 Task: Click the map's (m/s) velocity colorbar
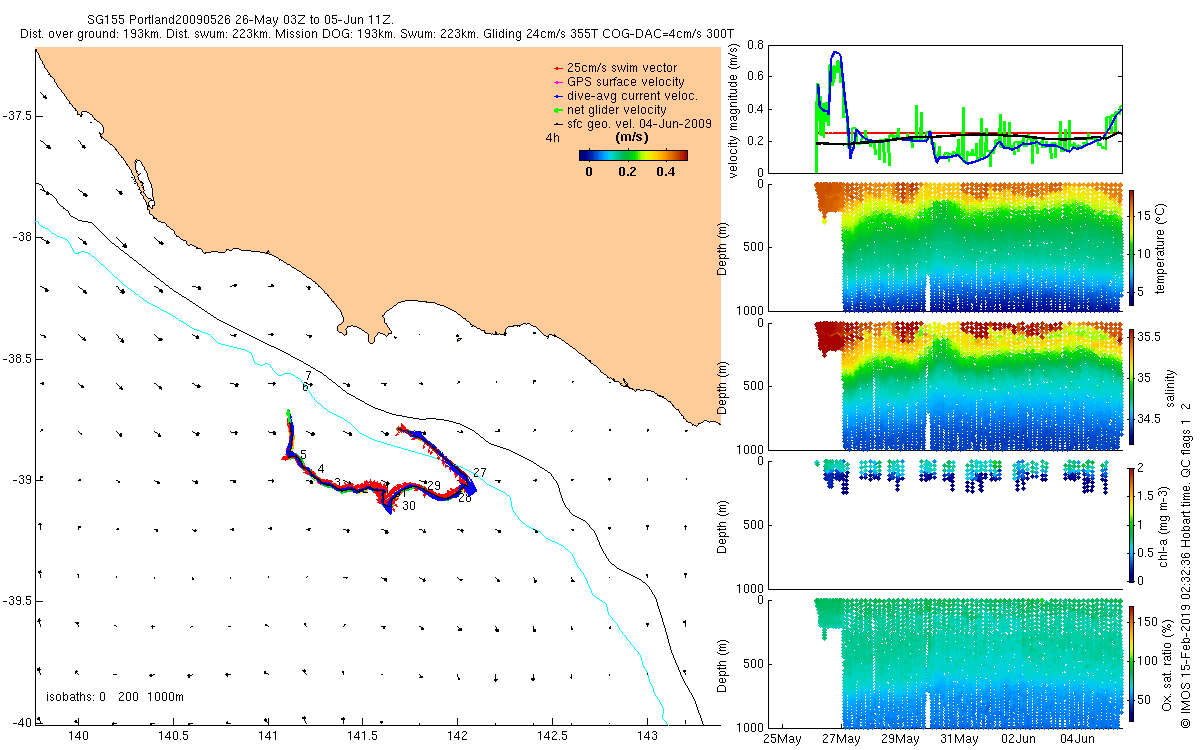point(634,155)
